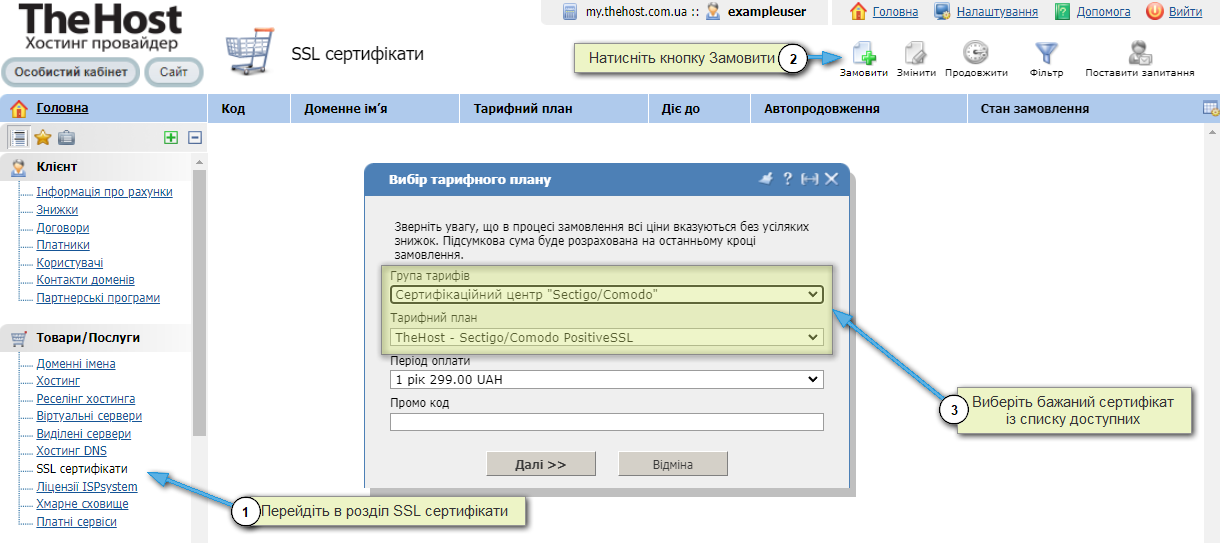Click the table settings icon at the header's right edge
The image size is (1220, 543).
point(1210,108)
